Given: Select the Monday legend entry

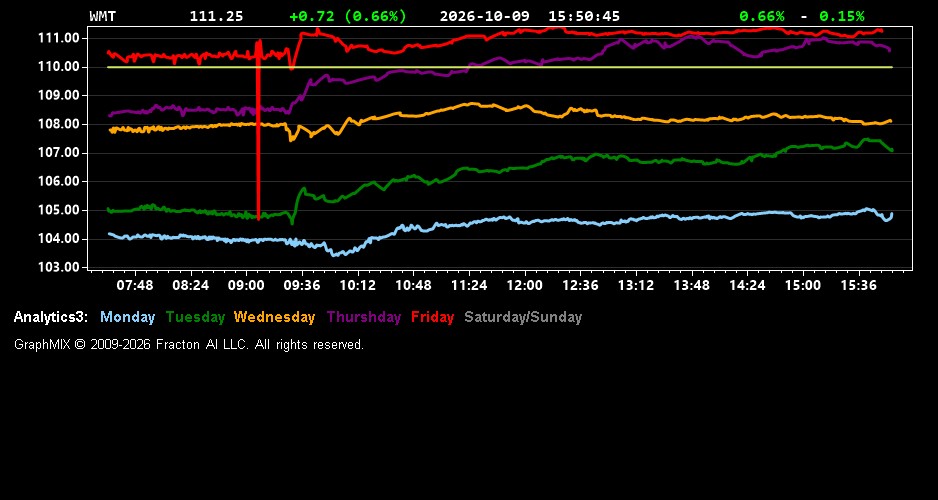Looking at the screenshot, I should click(x=127, y=318).
